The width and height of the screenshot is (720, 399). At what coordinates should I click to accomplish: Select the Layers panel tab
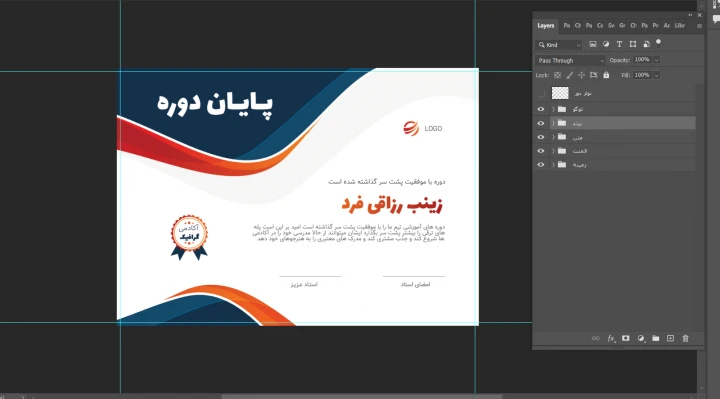[546, 26]
